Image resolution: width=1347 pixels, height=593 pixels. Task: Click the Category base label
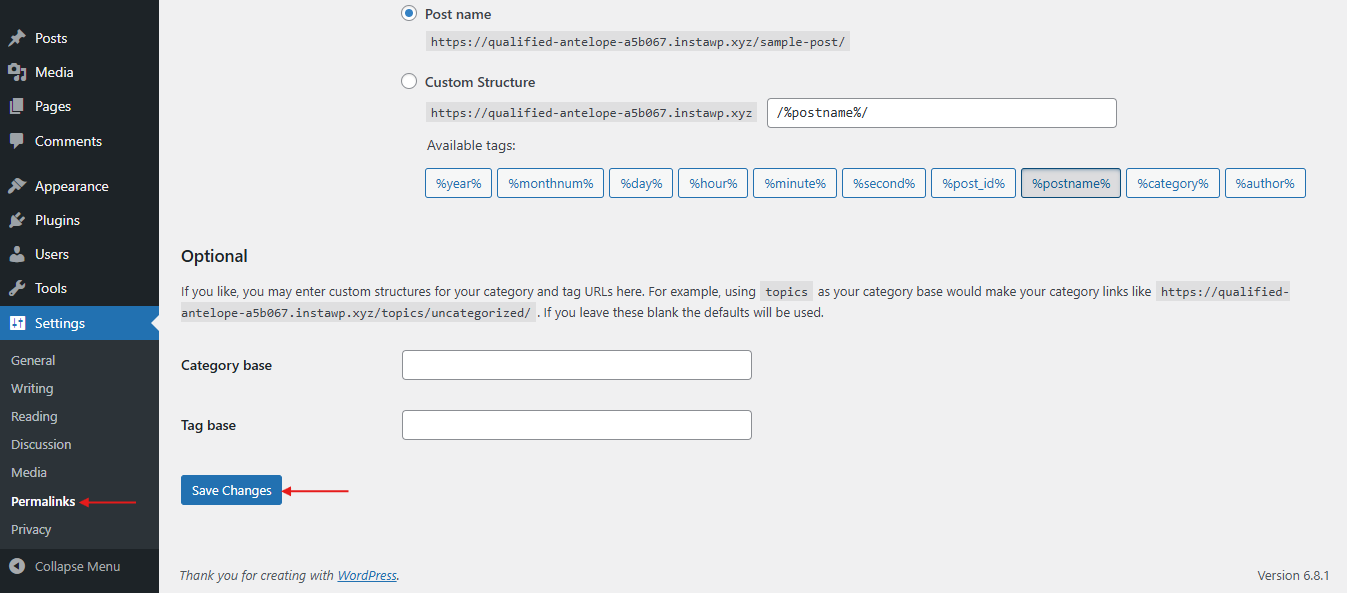pyautogui.click(x=226, y=365)
